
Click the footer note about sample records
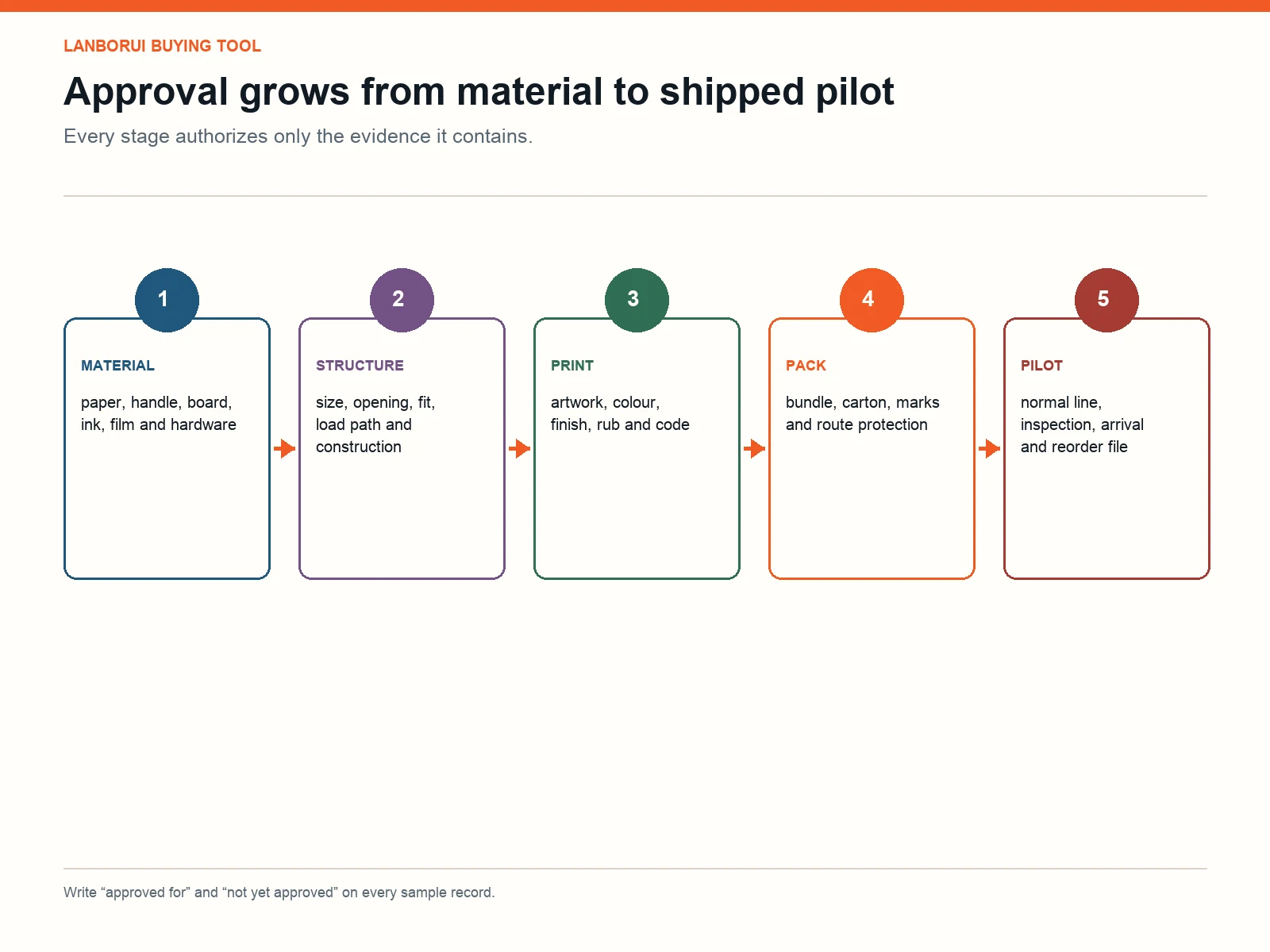click(279, 892)
